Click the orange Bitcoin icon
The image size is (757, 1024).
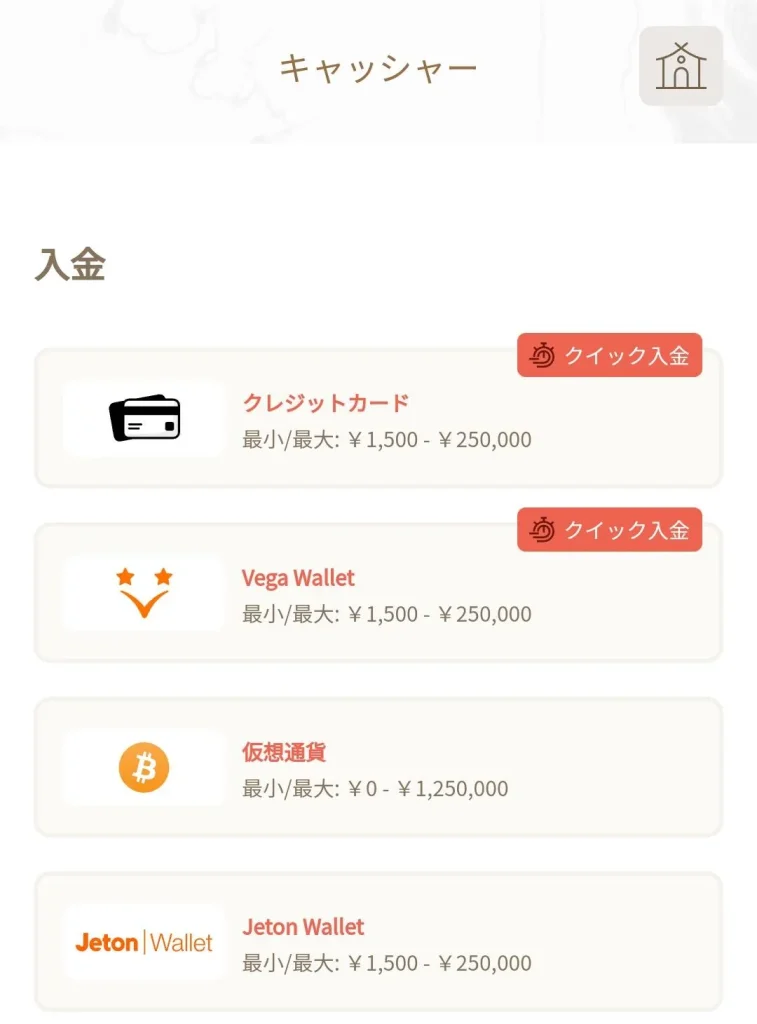144,767
